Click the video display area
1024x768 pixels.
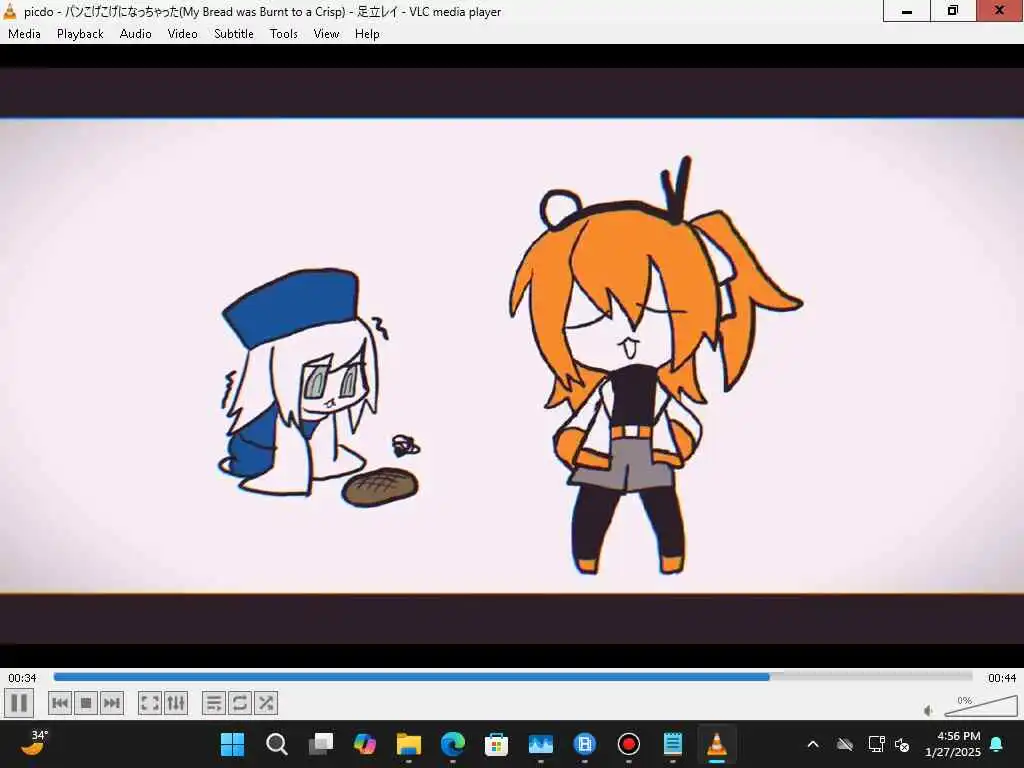click(512, 356)
